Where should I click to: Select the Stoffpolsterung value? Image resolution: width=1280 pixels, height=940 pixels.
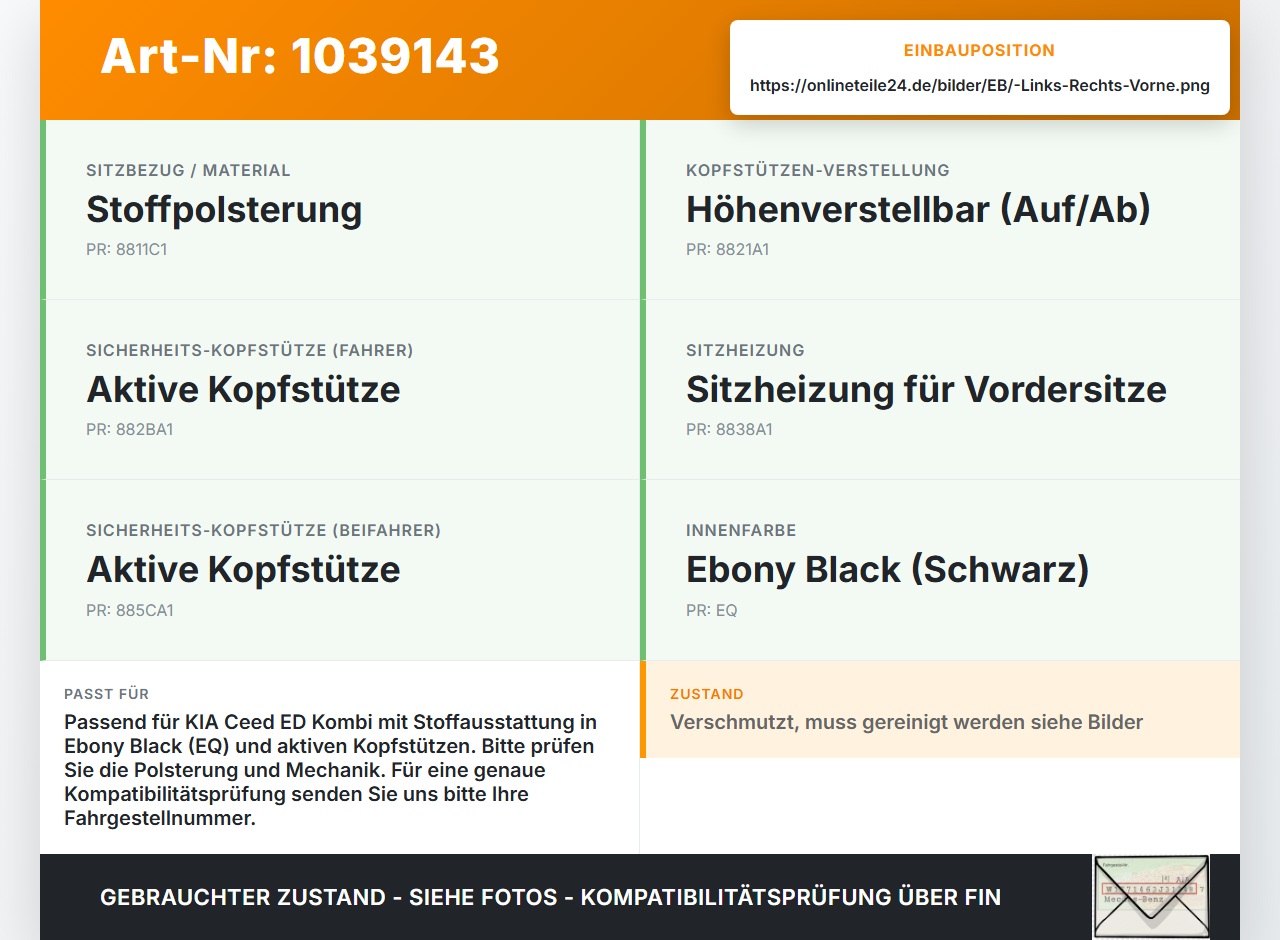pyautogui.click(x=224, y=210)
